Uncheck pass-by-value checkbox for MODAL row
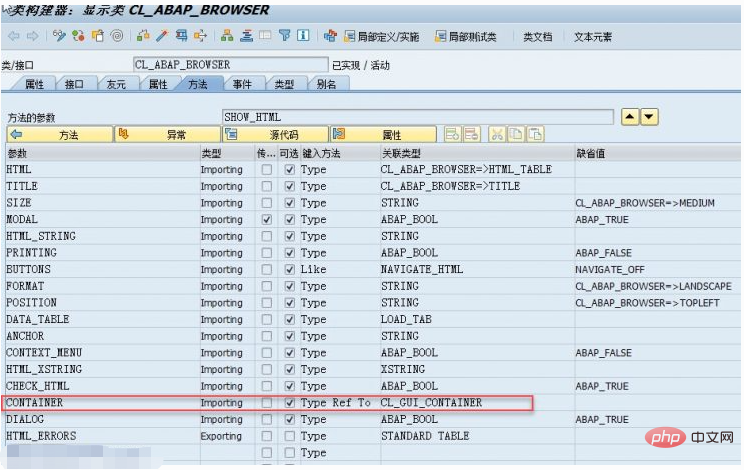 267,220
